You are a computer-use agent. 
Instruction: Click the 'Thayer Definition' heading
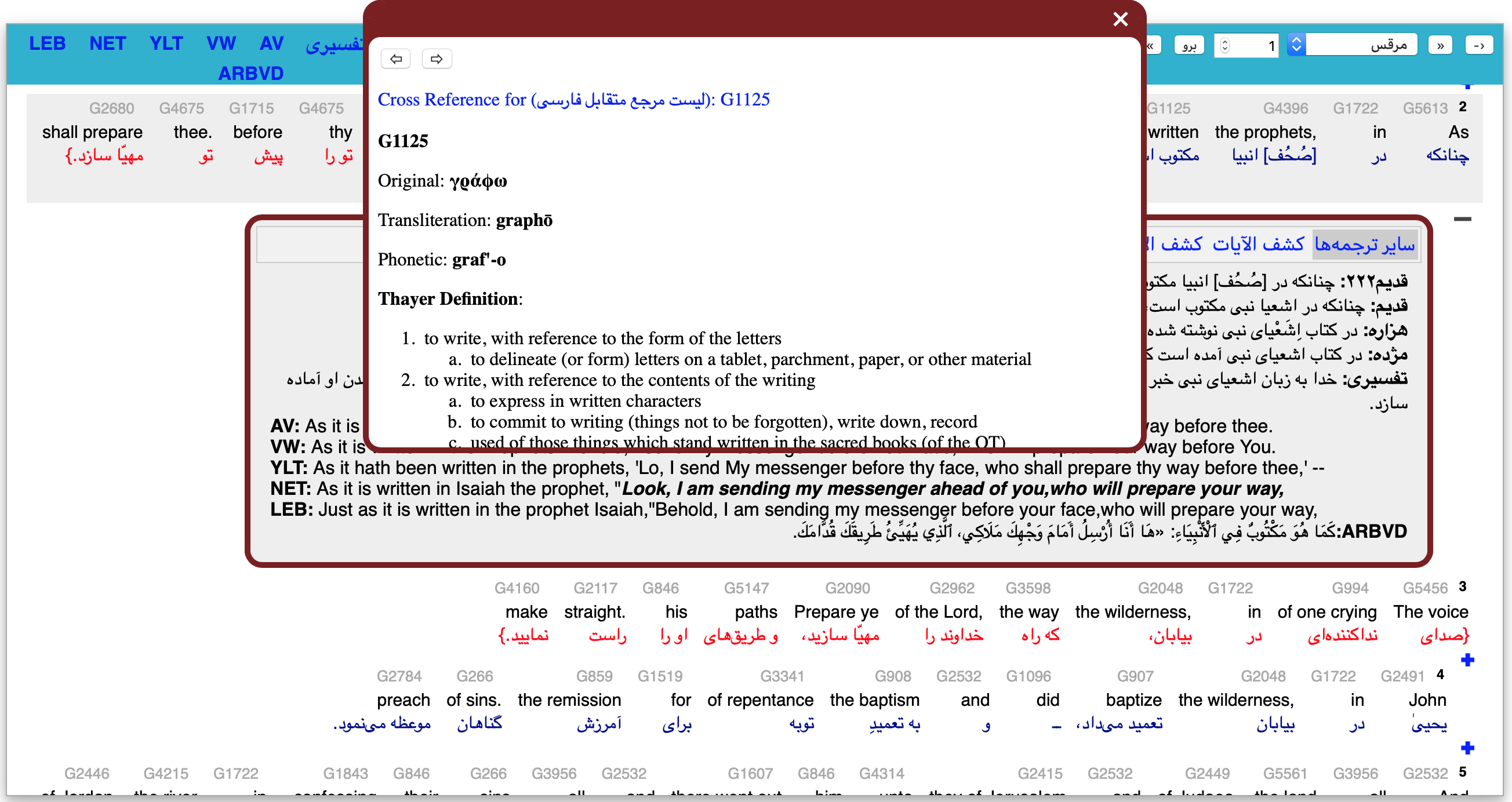(x=448, y=298)
